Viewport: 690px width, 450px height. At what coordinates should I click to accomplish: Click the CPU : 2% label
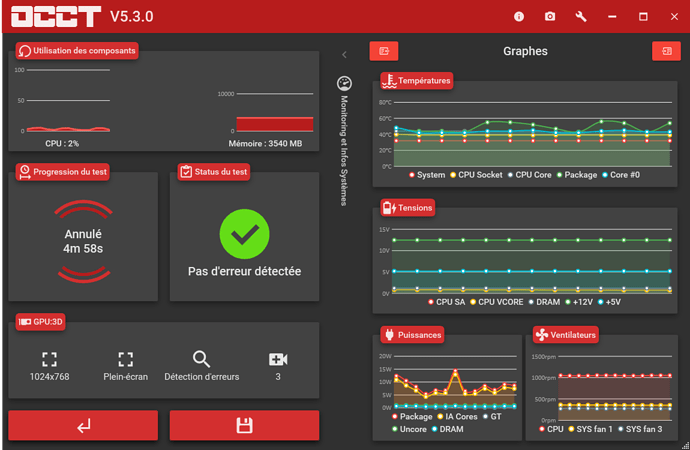pos(62,143)
